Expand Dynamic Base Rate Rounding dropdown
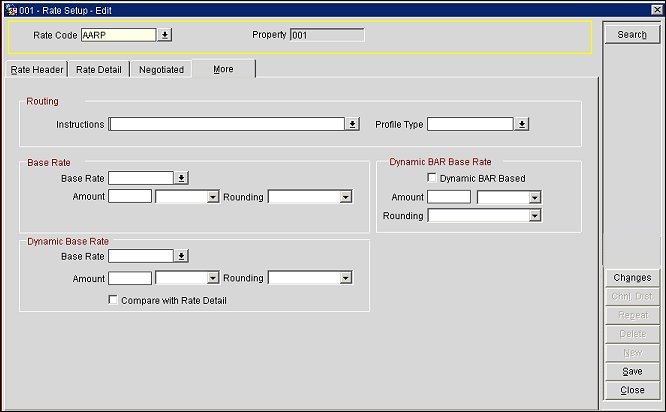 345,279
